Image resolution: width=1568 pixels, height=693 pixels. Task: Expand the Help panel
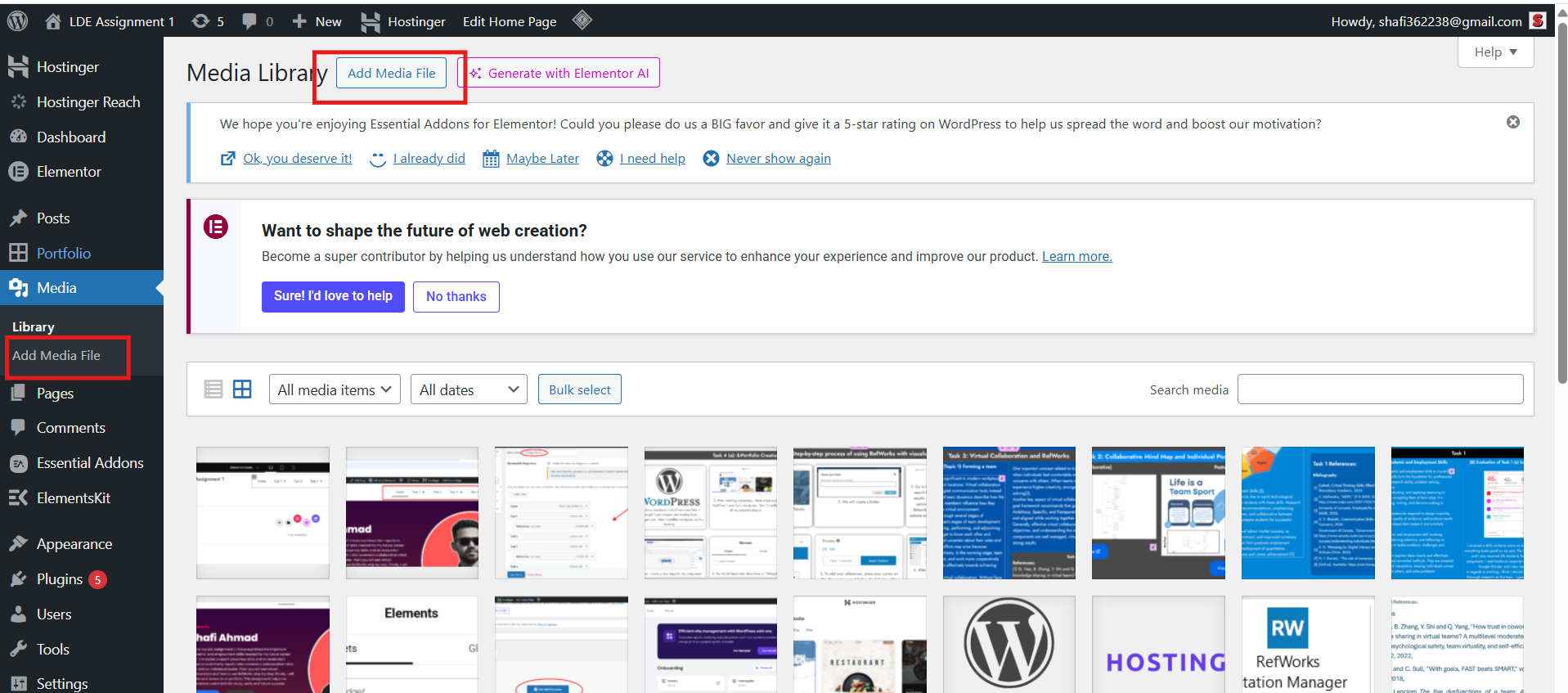(1494, 52)
